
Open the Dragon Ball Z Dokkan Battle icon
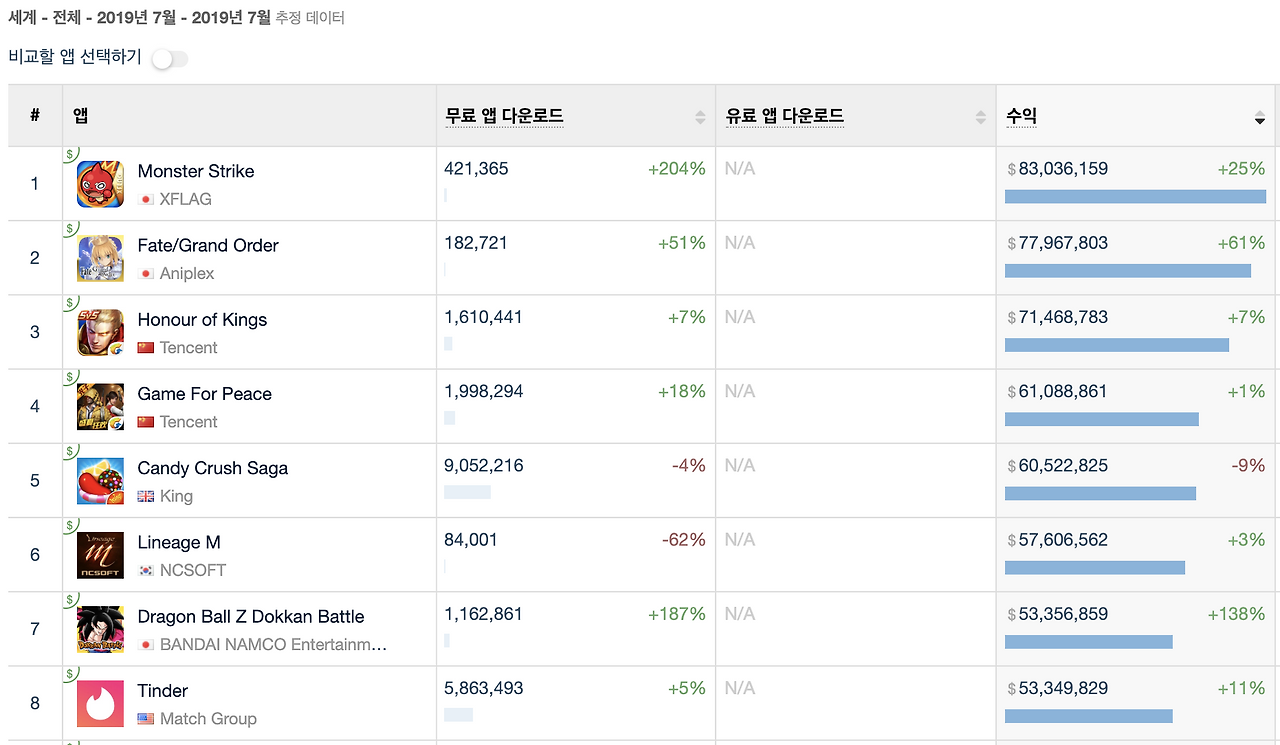[100, 630]
